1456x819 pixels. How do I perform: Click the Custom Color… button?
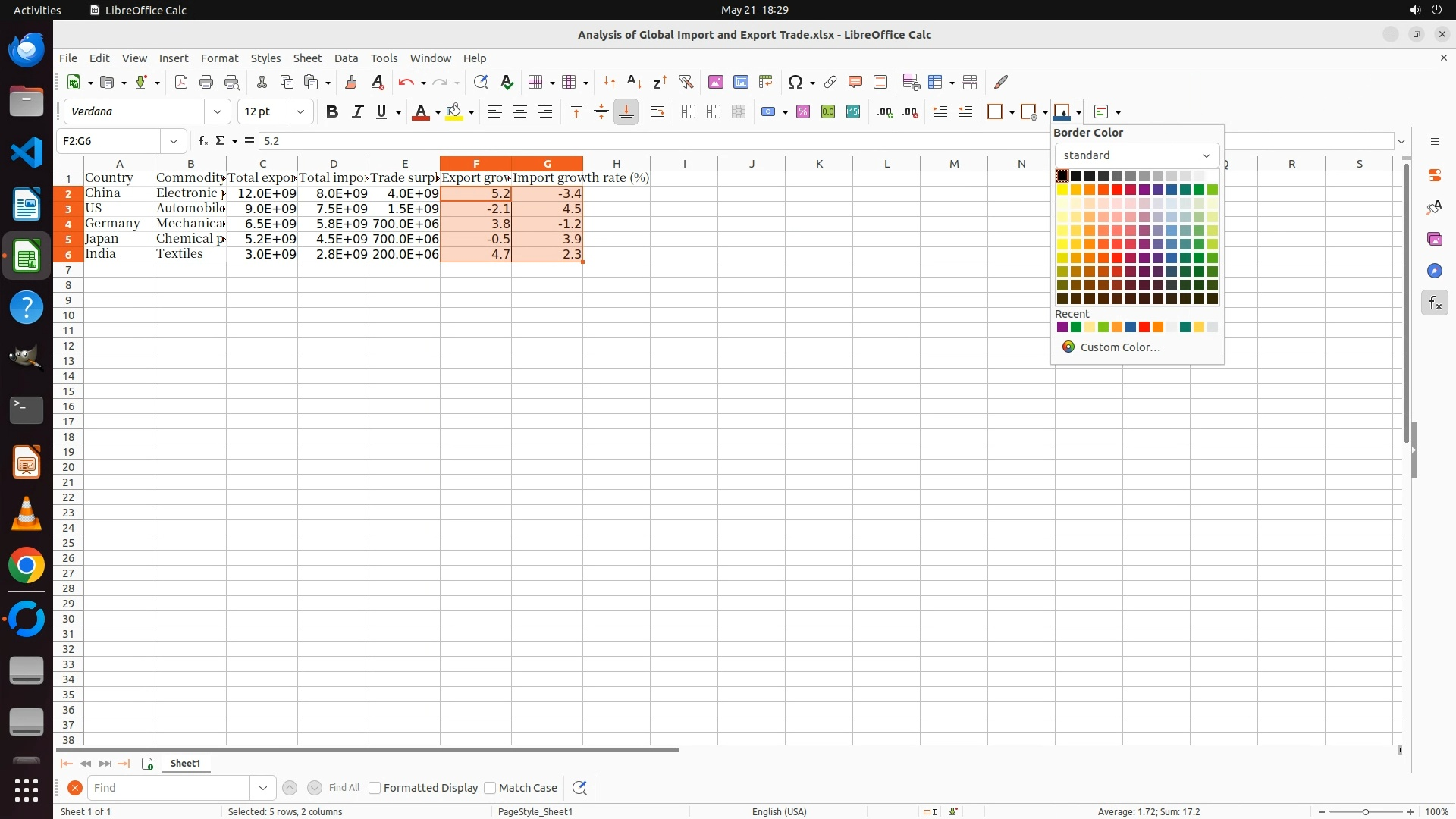coord(1119,347)
